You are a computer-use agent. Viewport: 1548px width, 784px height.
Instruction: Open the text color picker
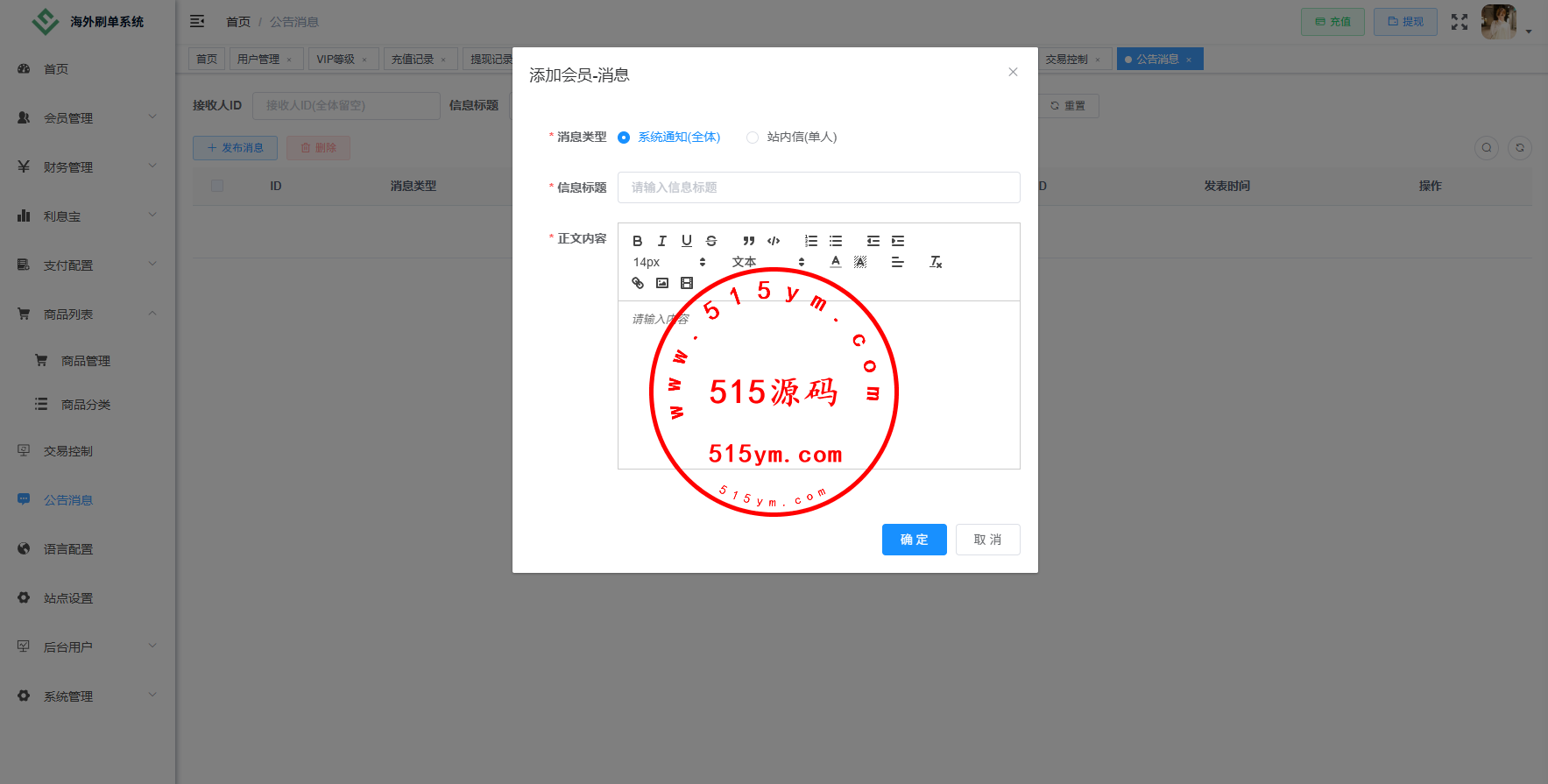click(x=836, y=262)
